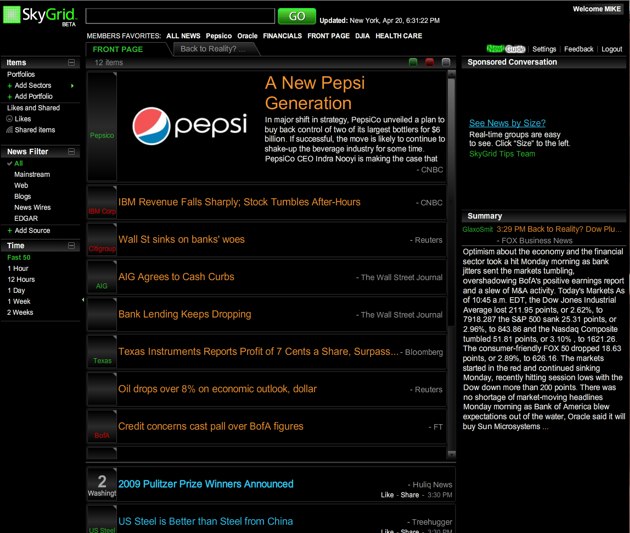
Task: Select the 1 Day time range
Action: (x=16, y=290)
